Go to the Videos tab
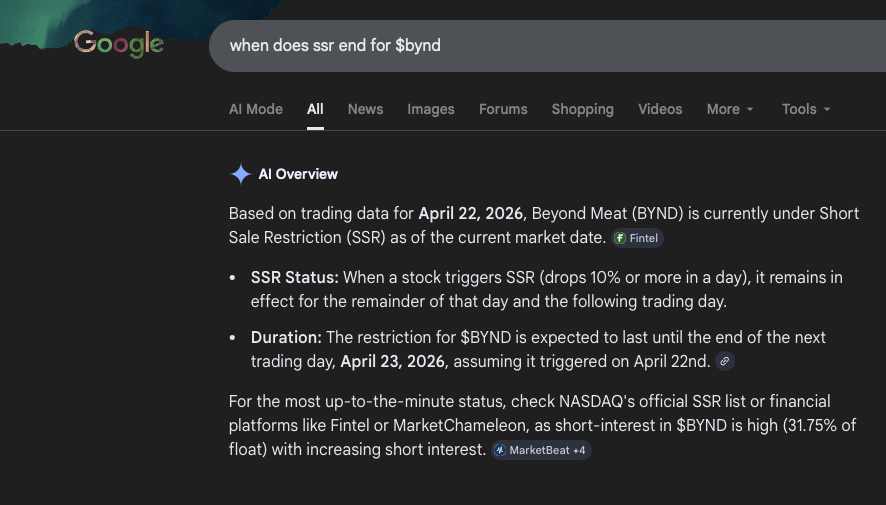Screen dimensions: 886x505 click(x=660, y=109)
